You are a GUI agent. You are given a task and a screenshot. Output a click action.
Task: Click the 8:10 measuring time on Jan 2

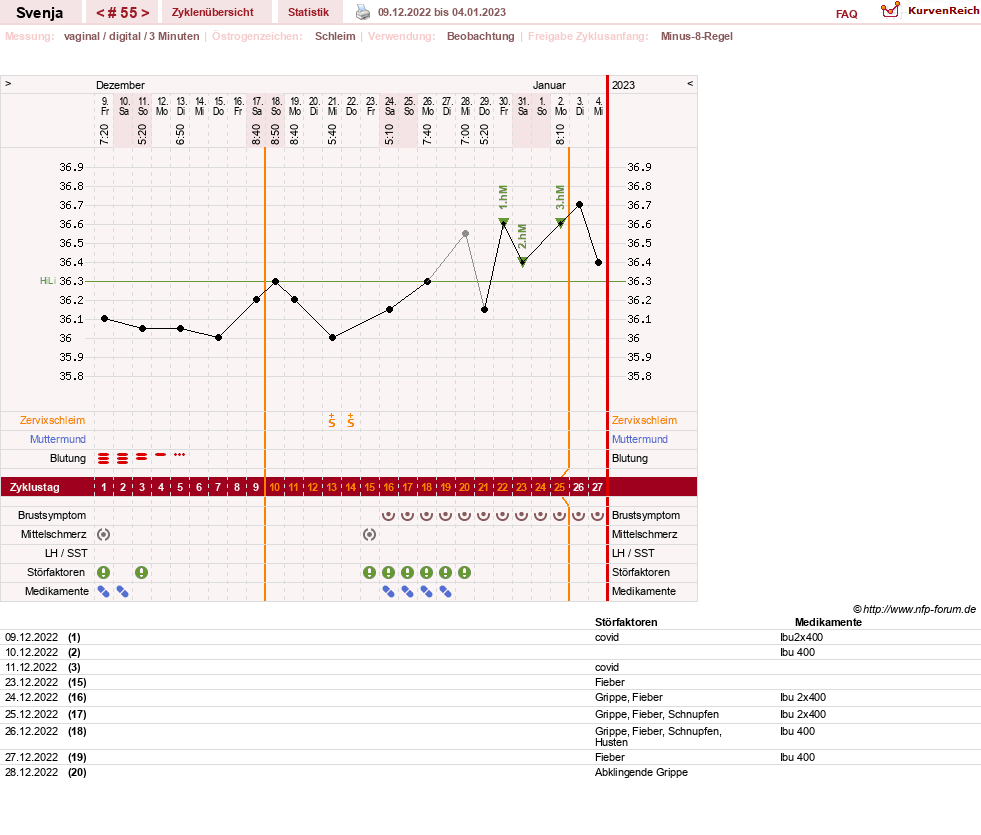561,134
